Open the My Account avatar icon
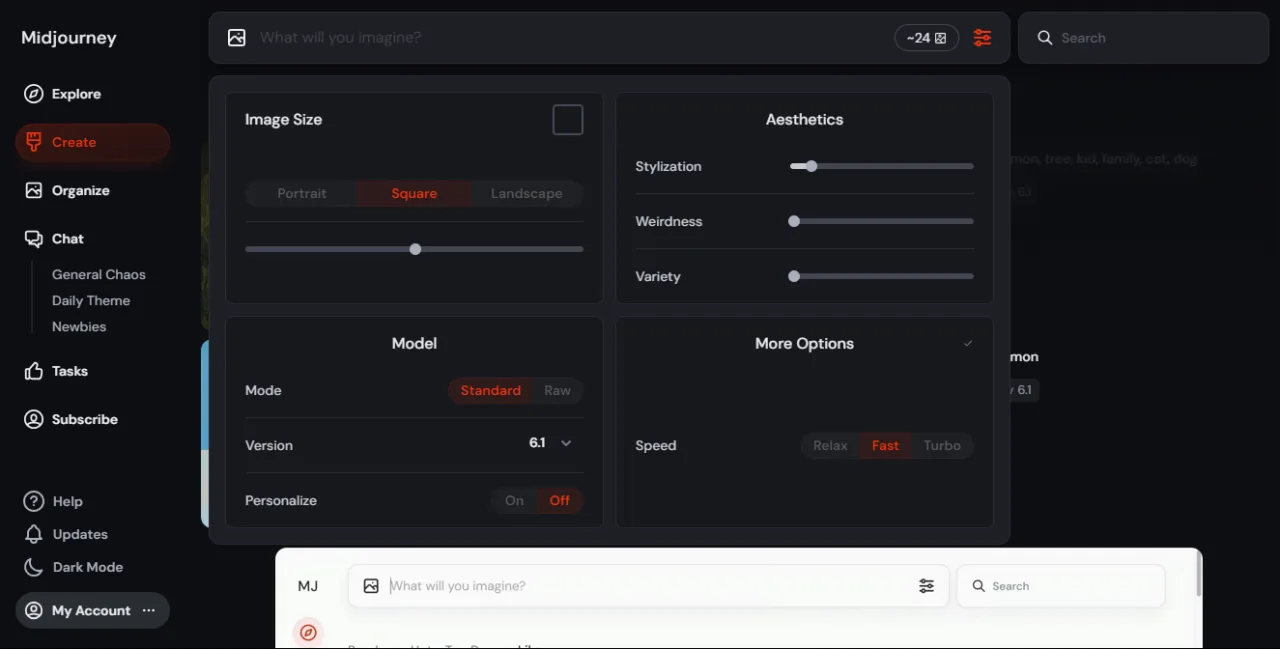 coord(34,610)
